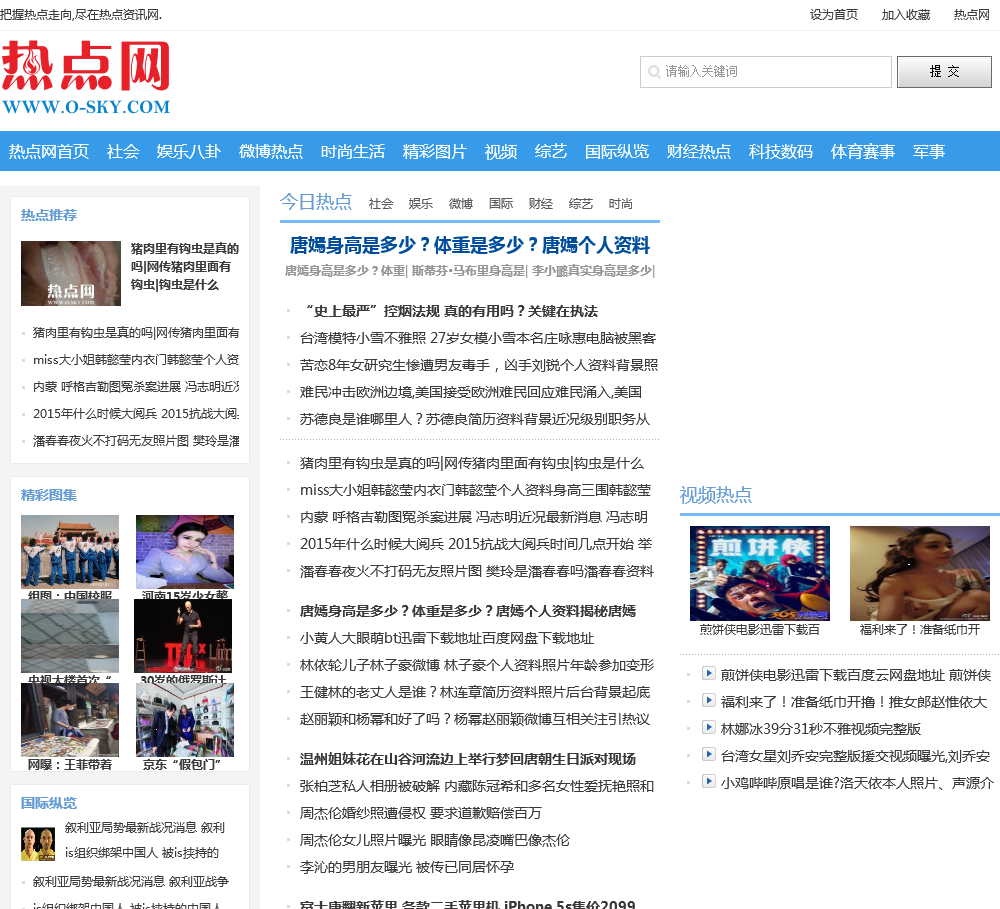This screenshot has width=1000, height=909.
Task: Open 娱乐八卦 navigation item
Action: (x=189, y=151)
